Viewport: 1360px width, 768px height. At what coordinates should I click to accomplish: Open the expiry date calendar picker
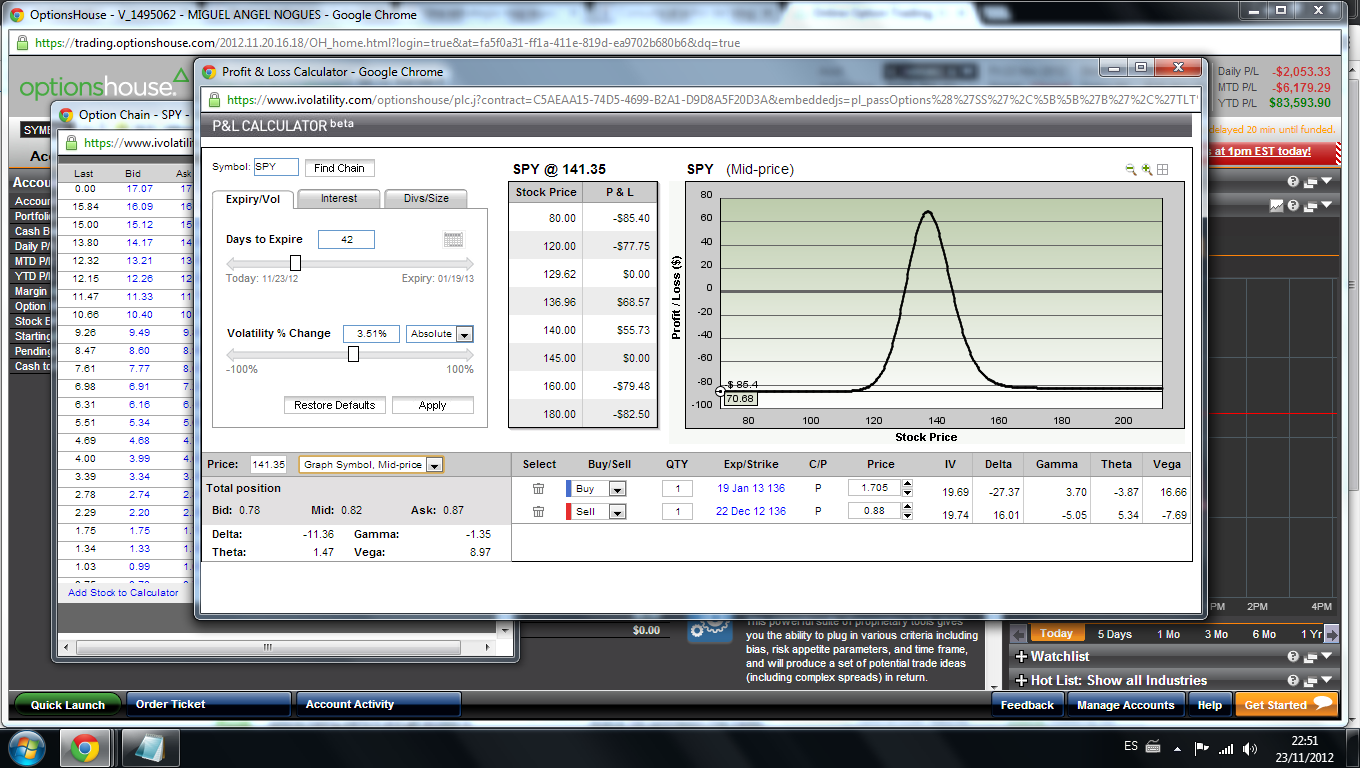pyautogui.click(x=453, y=239)
